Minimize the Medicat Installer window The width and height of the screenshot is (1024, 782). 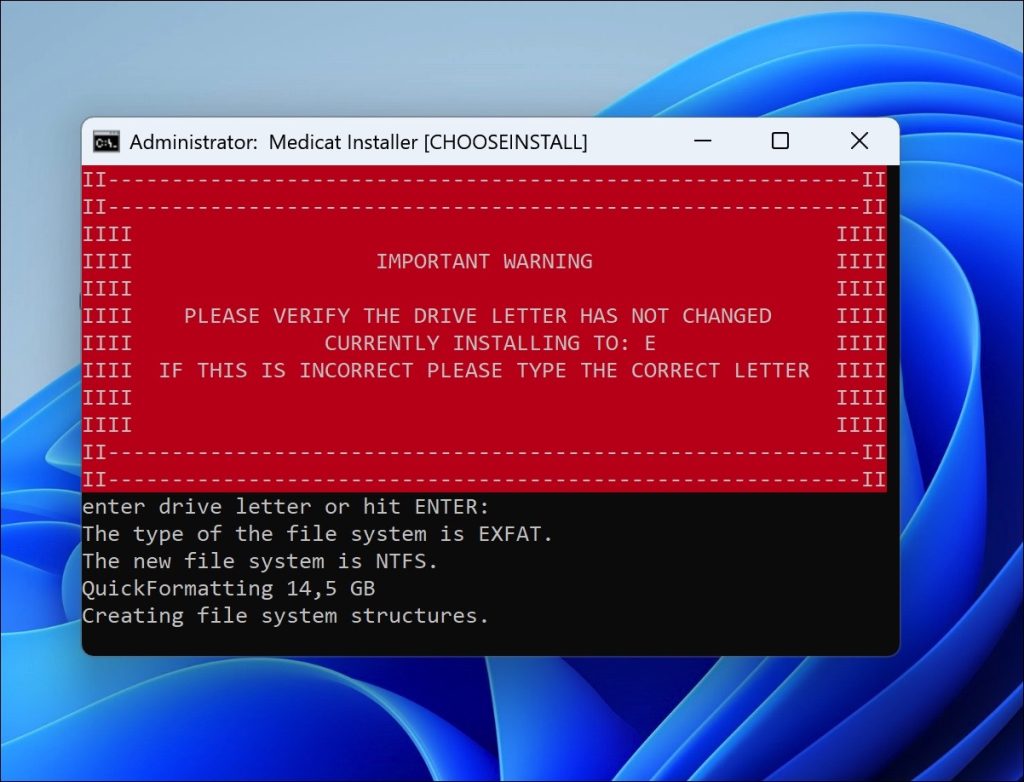point(702,140)
